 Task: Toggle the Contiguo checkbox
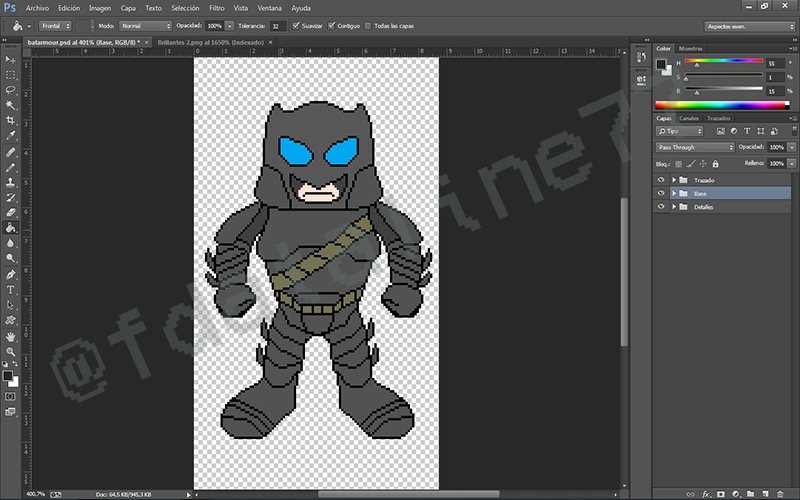click(x=332, y=26)
